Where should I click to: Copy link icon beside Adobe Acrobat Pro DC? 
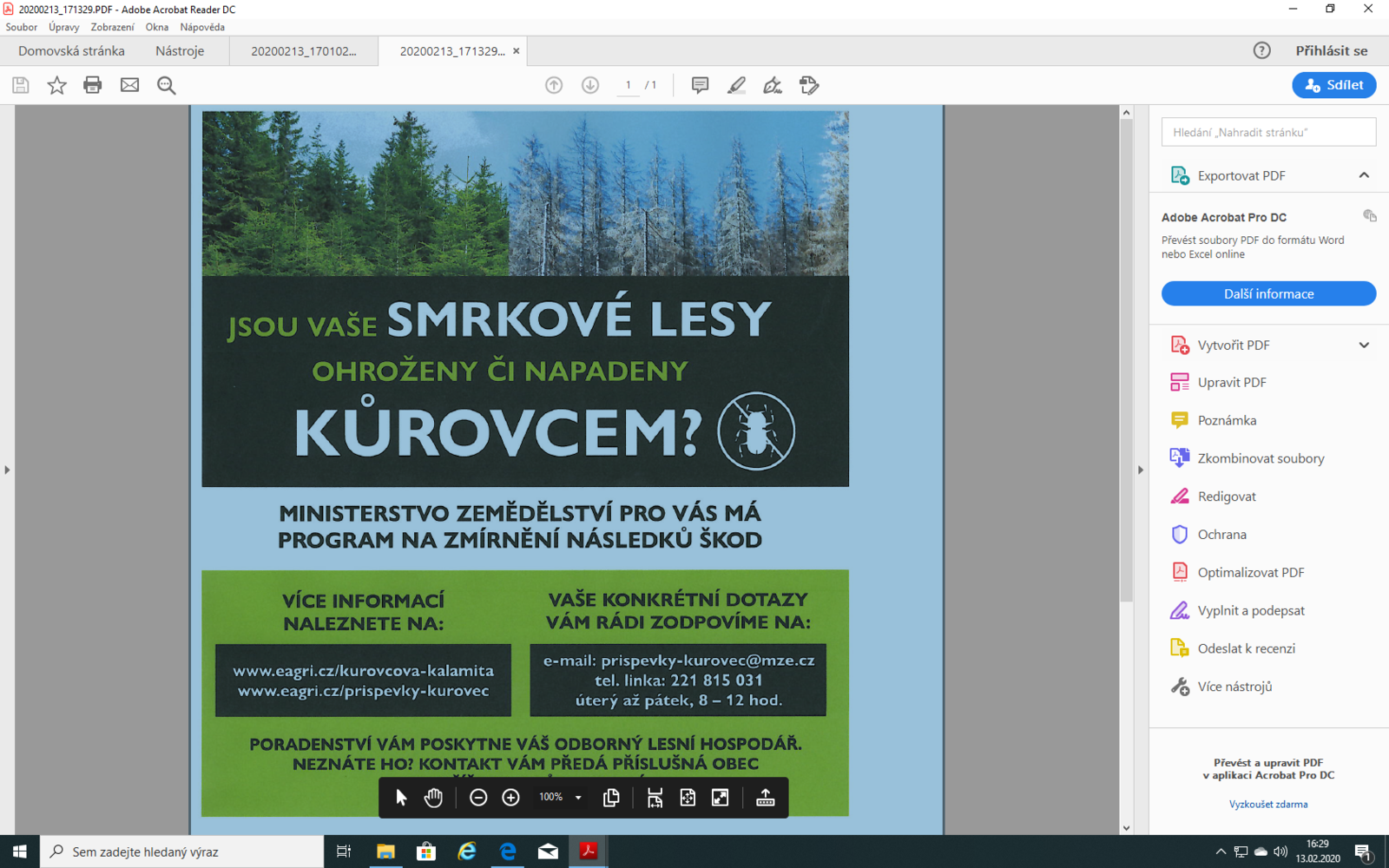[x=1369, y=215]
